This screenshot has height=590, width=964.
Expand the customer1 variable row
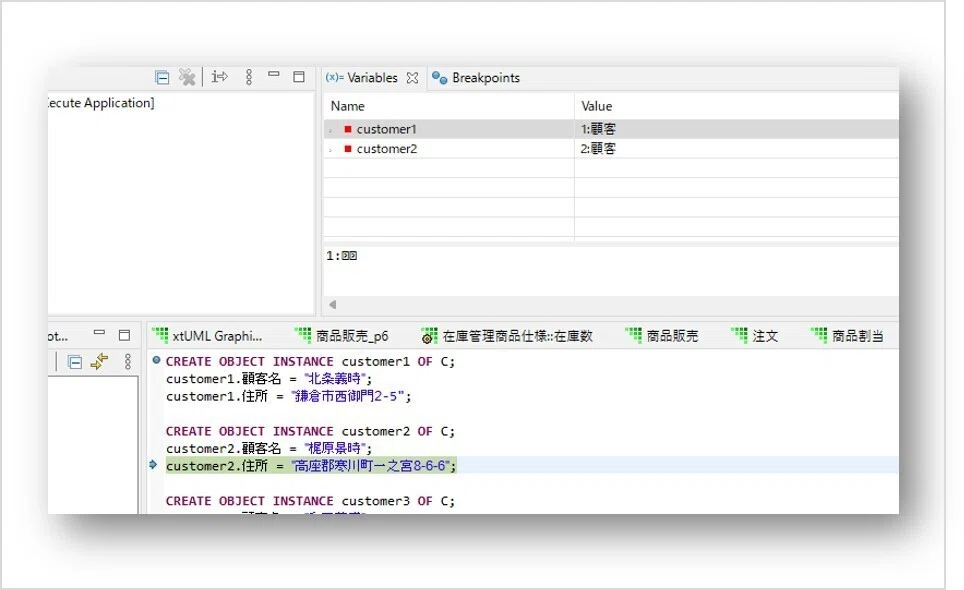point(331,130)
